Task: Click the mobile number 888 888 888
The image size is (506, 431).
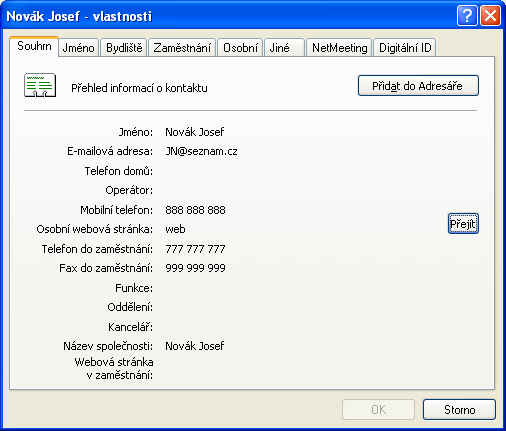Action: point(195,210)
